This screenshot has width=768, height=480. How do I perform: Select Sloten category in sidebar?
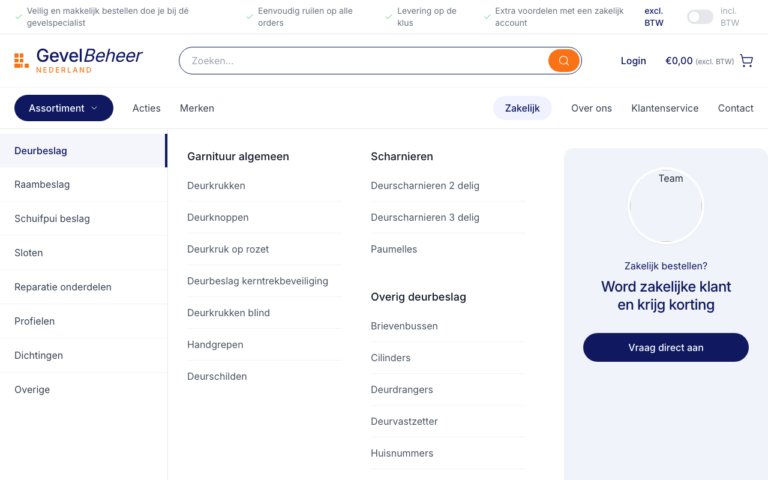[29, 253]
